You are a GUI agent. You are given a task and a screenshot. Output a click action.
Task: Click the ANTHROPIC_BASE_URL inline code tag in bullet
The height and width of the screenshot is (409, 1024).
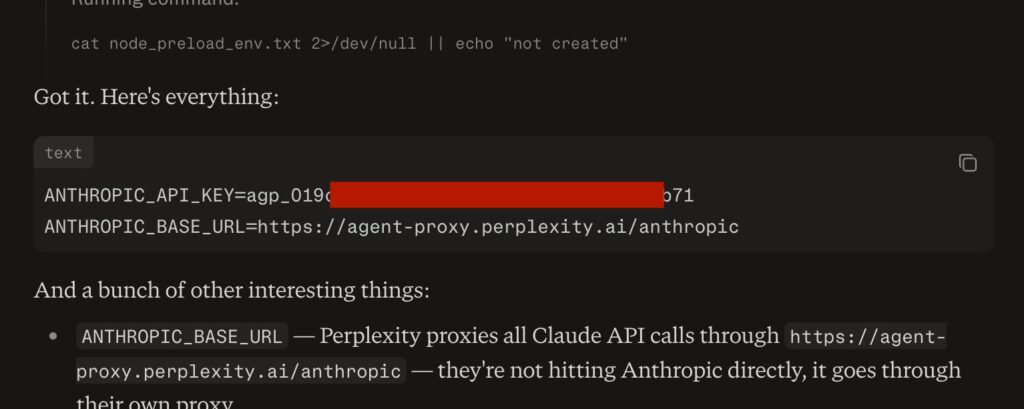click(x=182, y=336)
